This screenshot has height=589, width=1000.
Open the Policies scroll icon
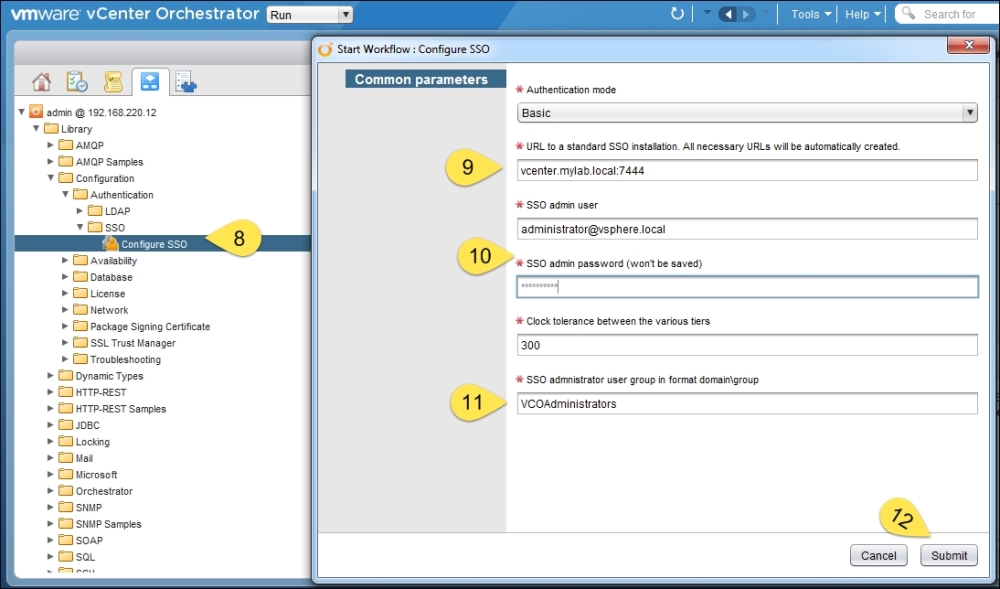(x=113, y=82)
